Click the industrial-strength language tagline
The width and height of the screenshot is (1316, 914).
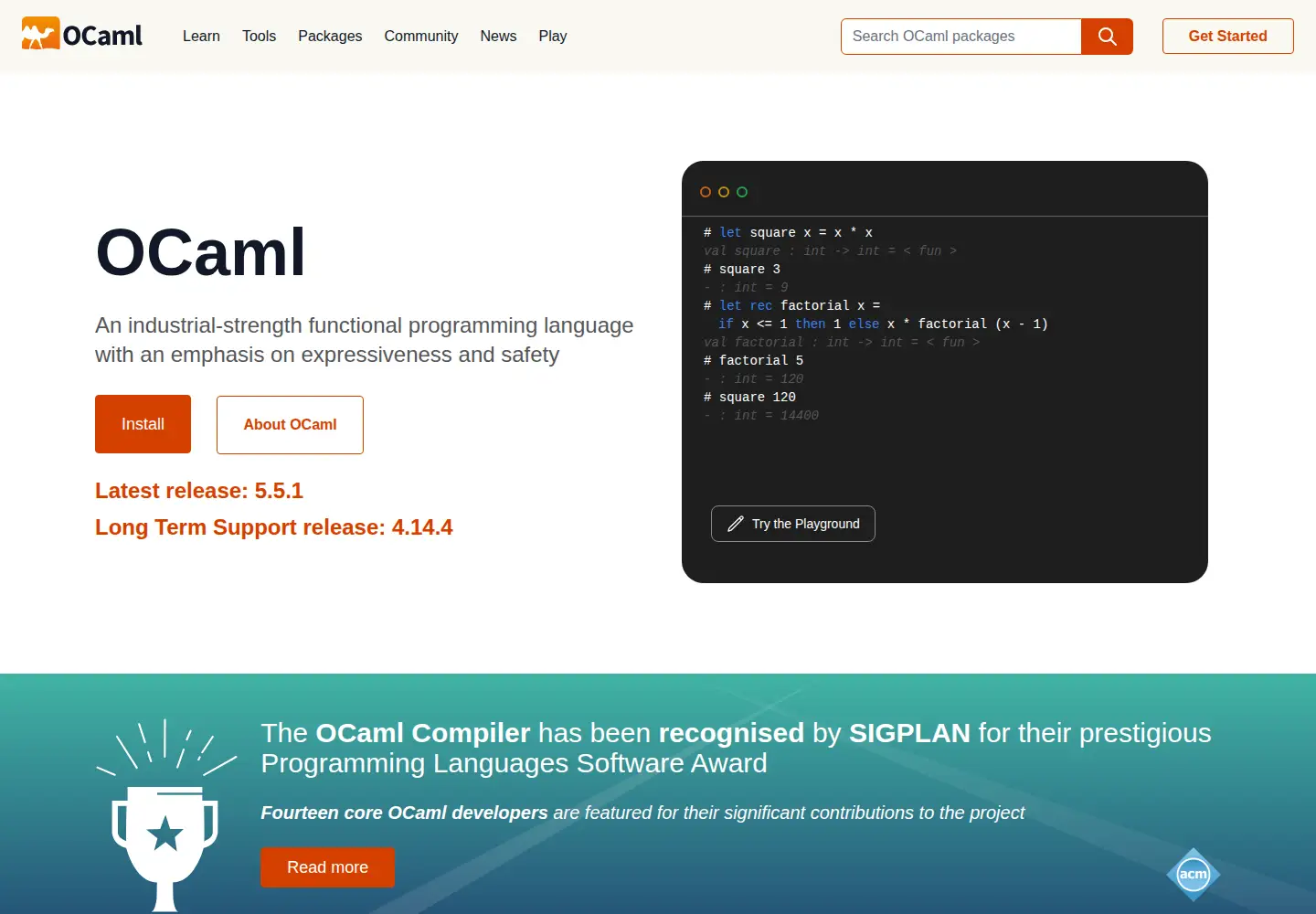click(365, 340)
